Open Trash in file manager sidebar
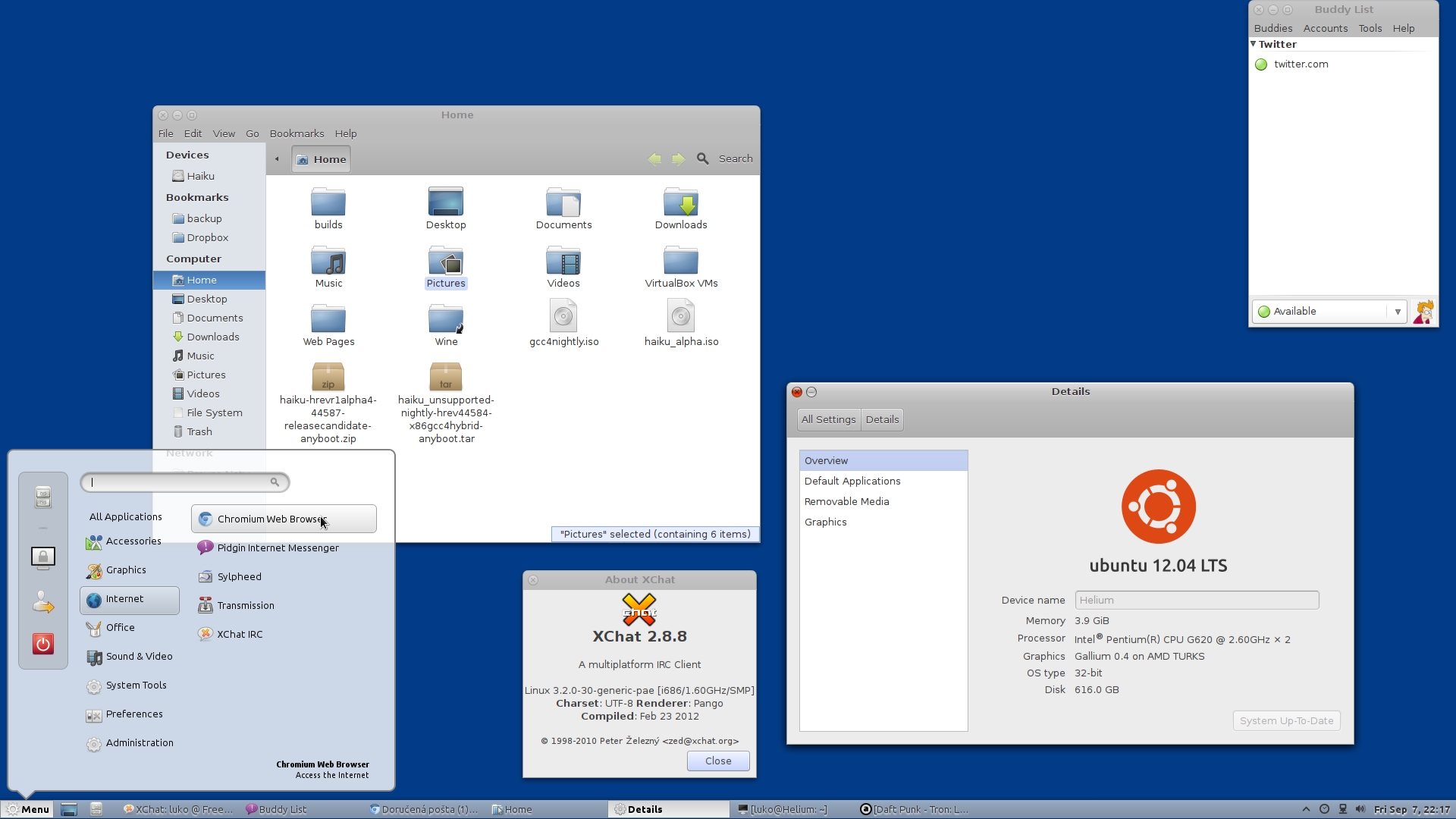This screenshot has height=819, width=1456. click(x=209, y=431)
